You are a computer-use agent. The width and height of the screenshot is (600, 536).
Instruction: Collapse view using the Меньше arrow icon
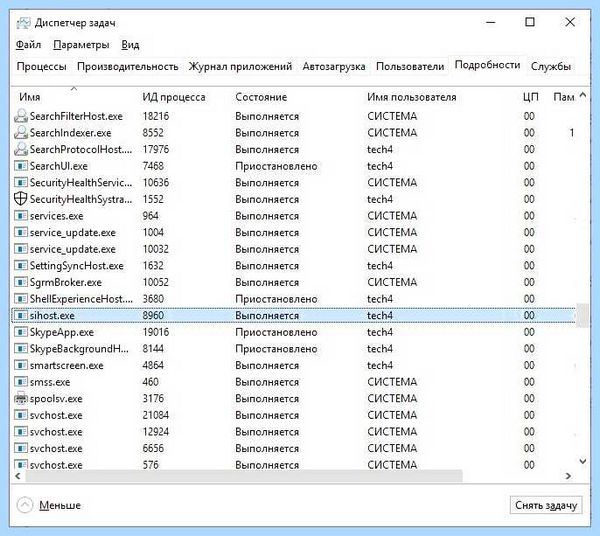(x=25, y=505)
